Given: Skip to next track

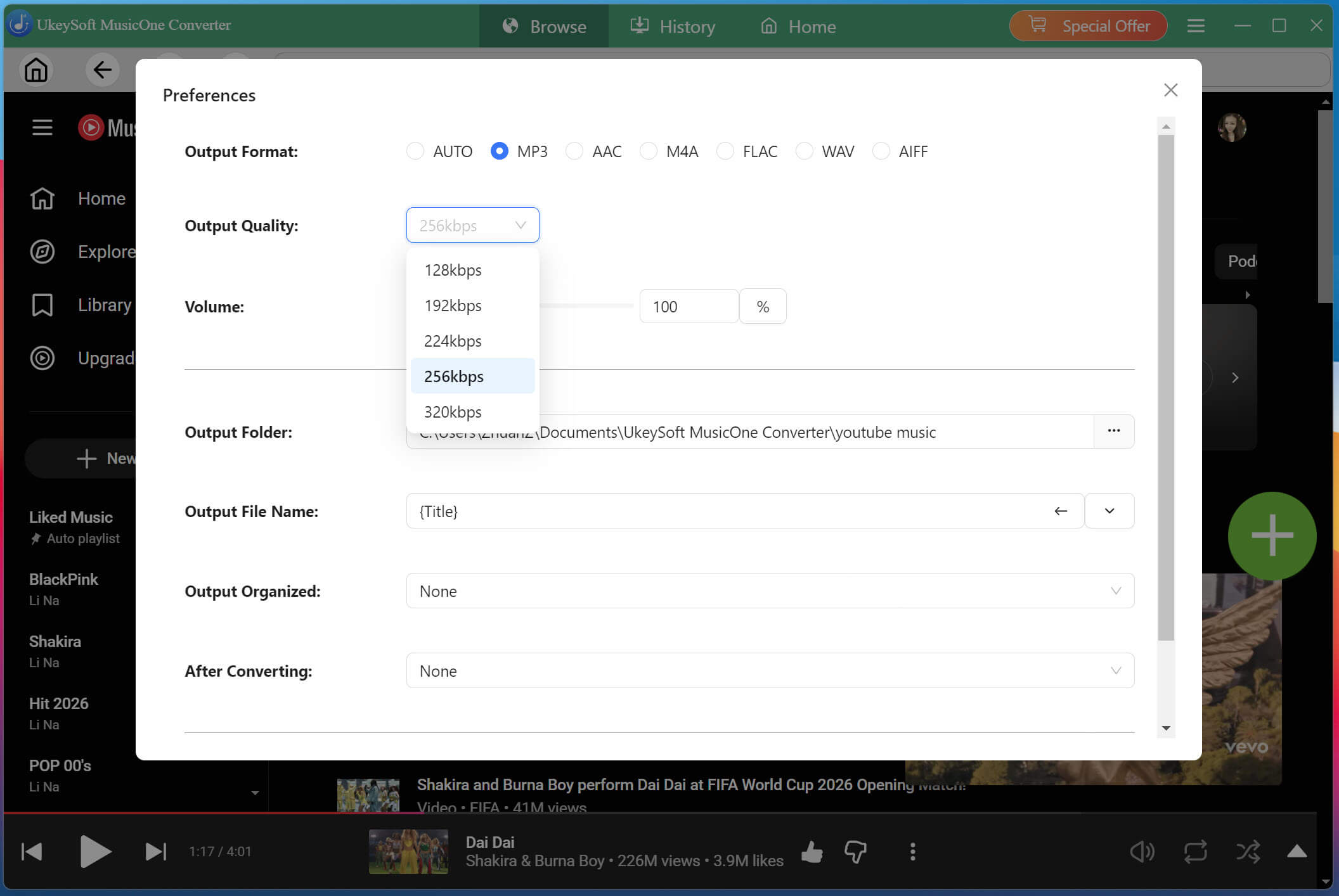Looking at the screenshot, I should point(155,852).
